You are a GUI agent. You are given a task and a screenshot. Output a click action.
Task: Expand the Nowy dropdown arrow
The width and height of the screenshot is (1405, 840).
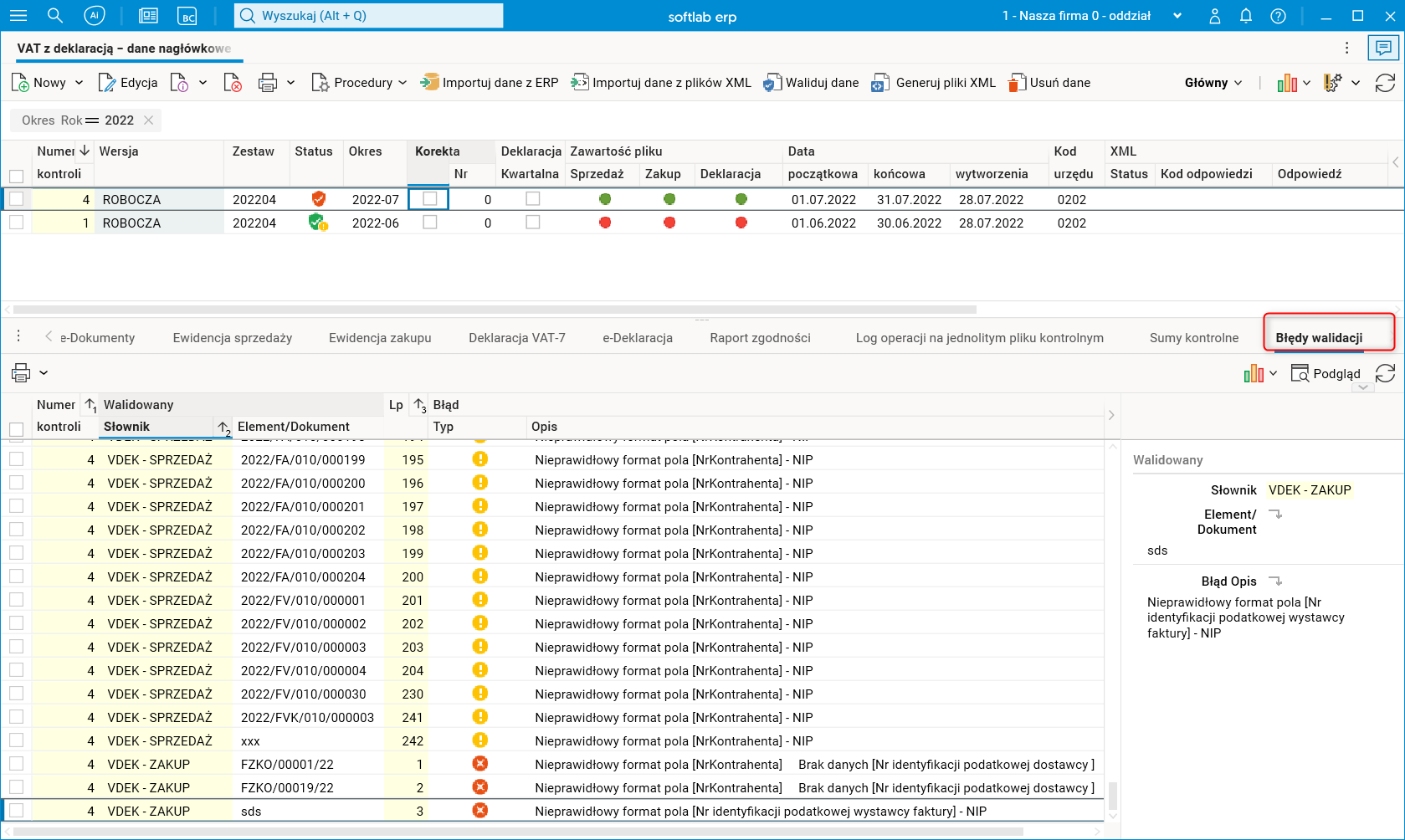[79, 83]
